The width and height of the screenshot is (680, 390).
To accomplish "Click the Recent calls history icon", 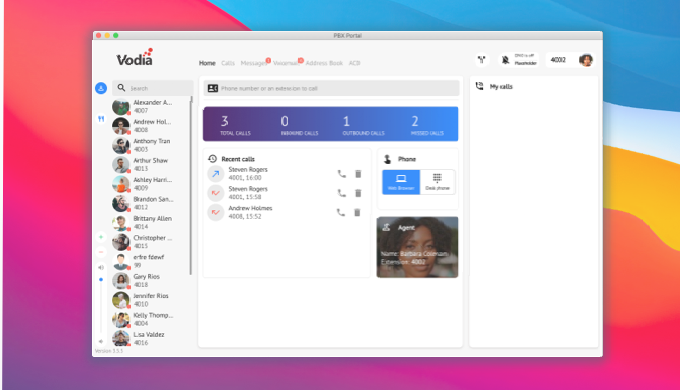I will 212,159.
